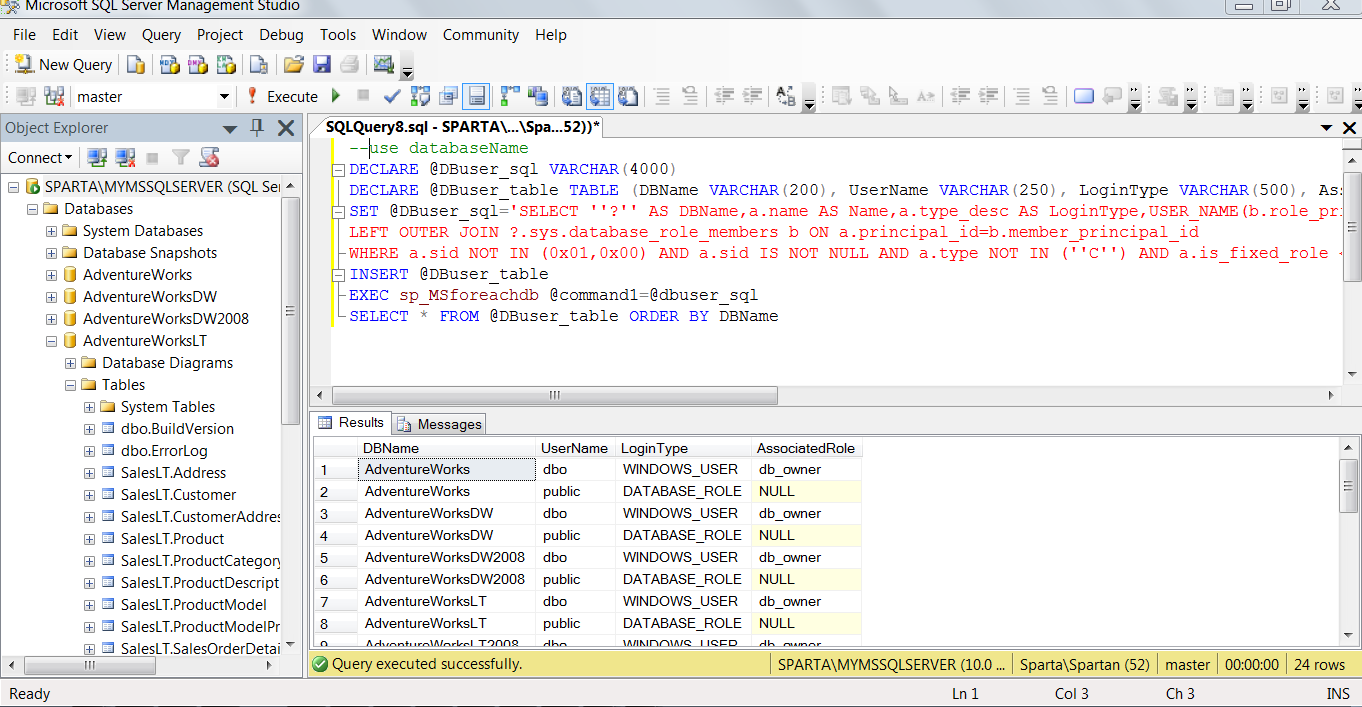Open the master database dropdown

point(224,97)
